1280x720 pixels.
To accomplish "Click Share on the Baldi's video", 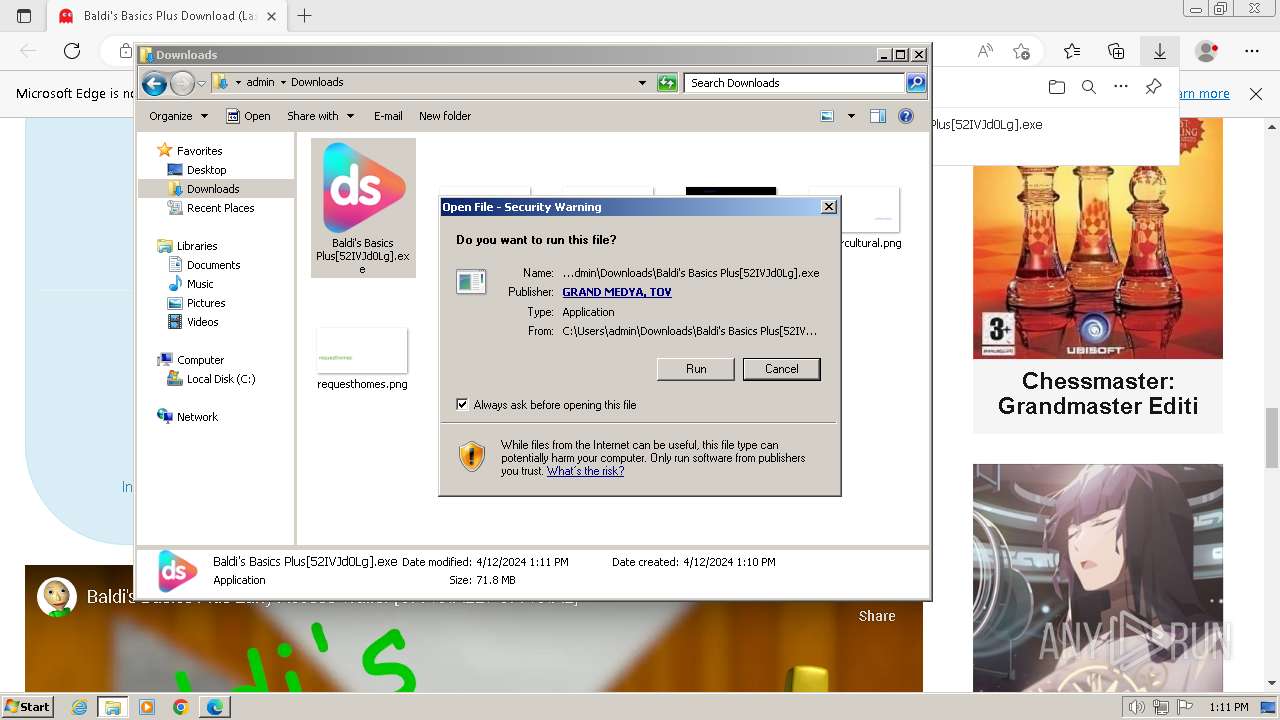I will [x=877, y=616].
